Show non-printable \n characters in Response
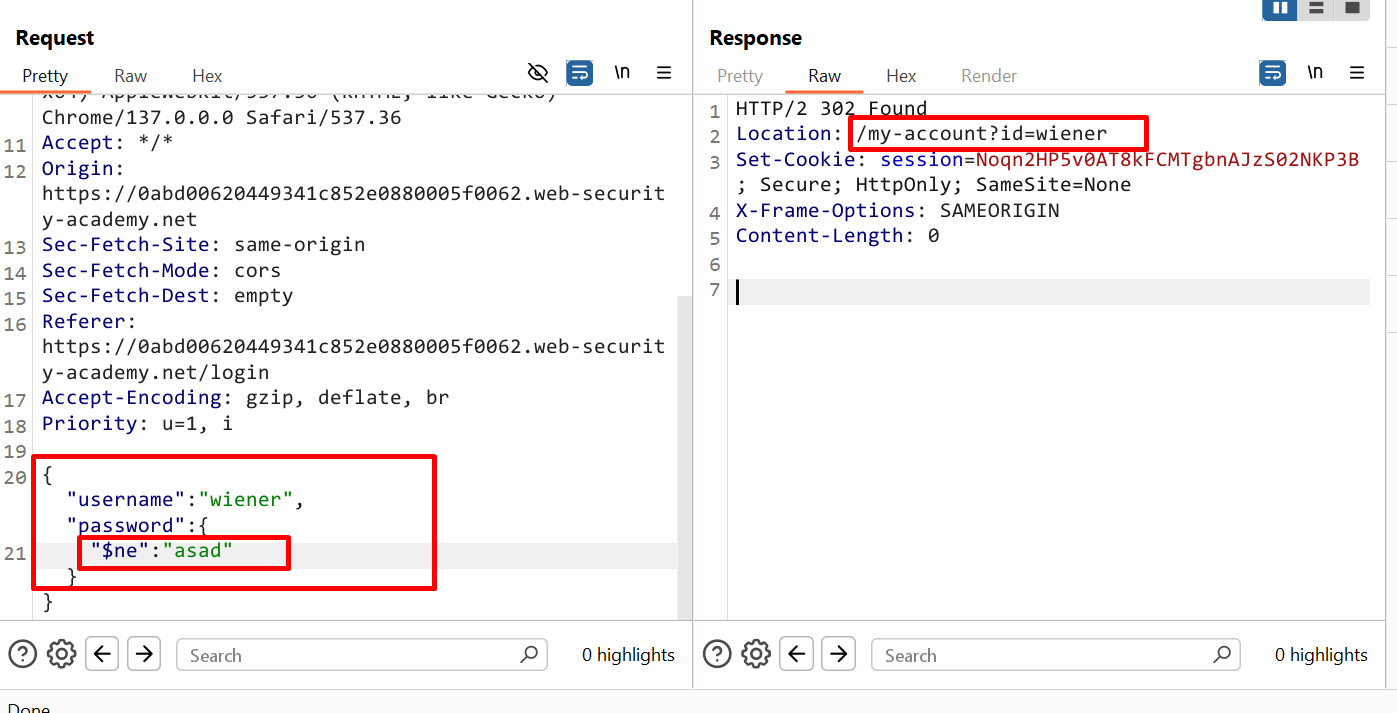This screenshot has width=1397, height=713. pos(1315,73)
